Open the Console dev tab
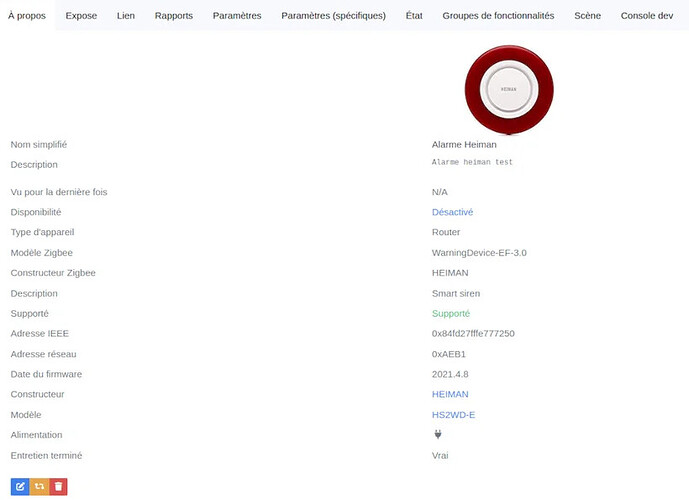Screen dimensions: 689x500 tap(647, 15)
